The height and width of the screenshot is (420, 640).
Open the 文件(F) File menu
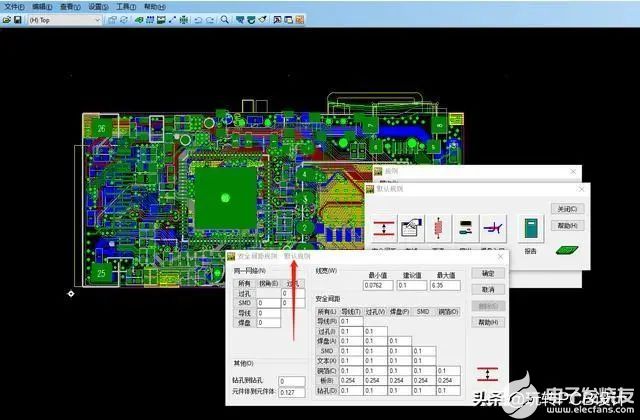click(14, 7)
